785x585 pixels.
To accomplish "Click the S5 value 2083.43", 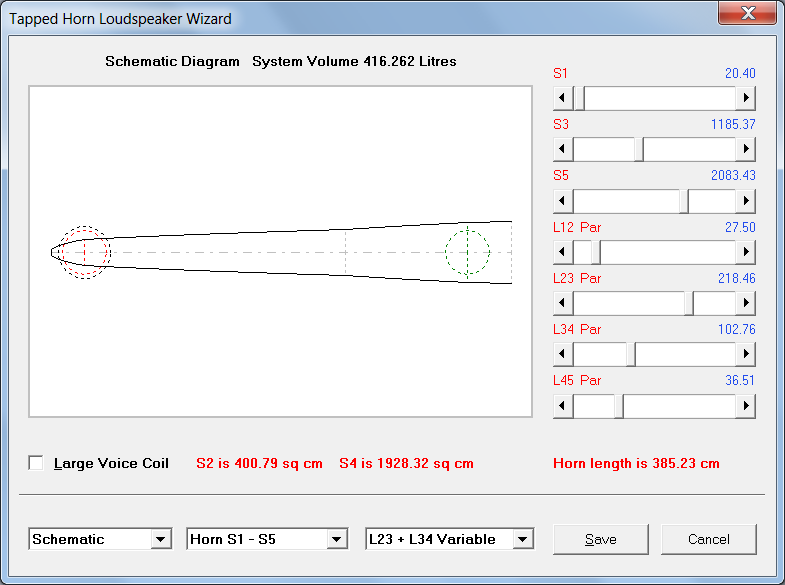I will (733, 176).
